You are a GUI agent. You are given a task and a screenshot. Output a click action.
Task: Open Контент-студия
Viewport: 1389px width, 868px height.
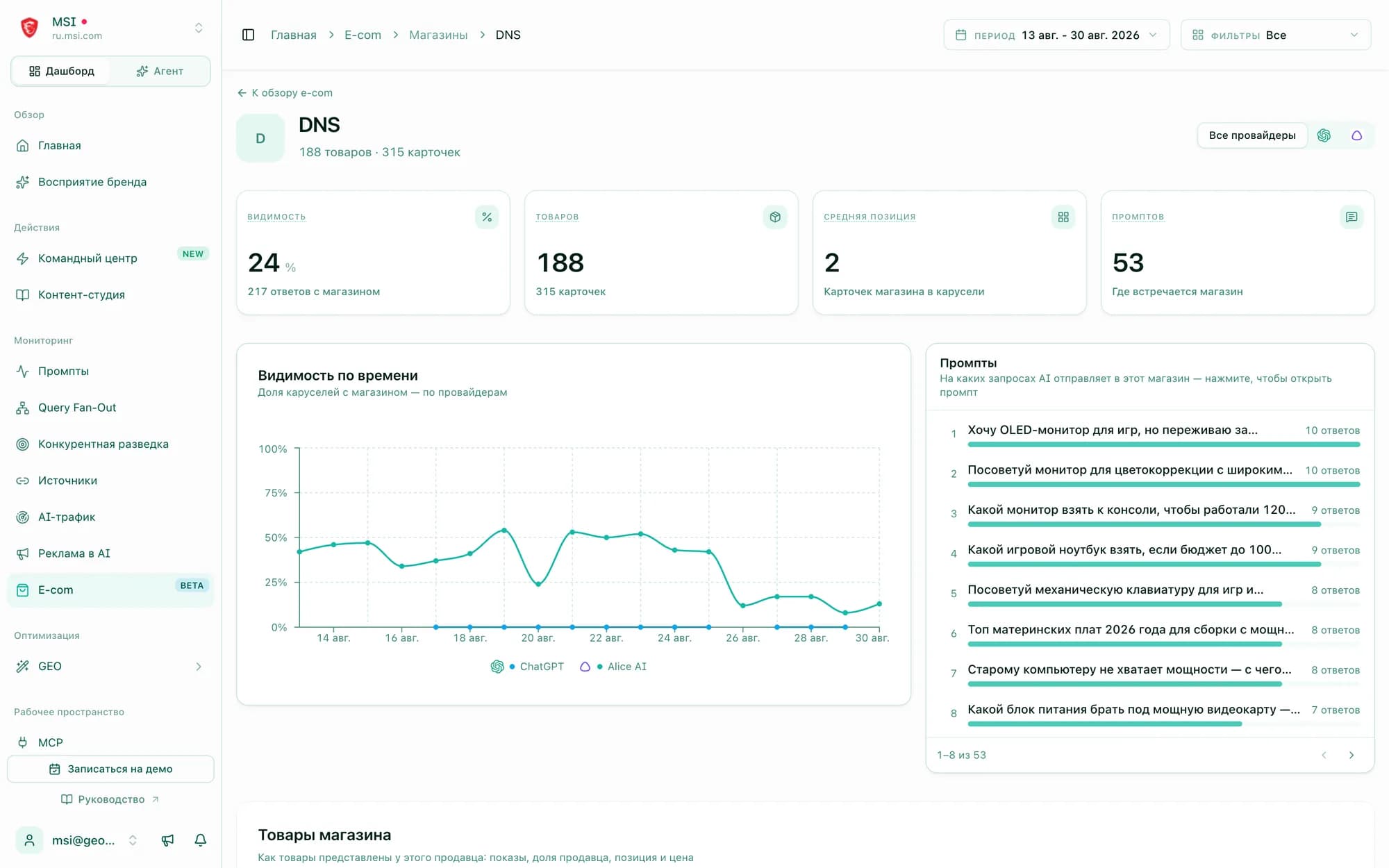point(111,295)
